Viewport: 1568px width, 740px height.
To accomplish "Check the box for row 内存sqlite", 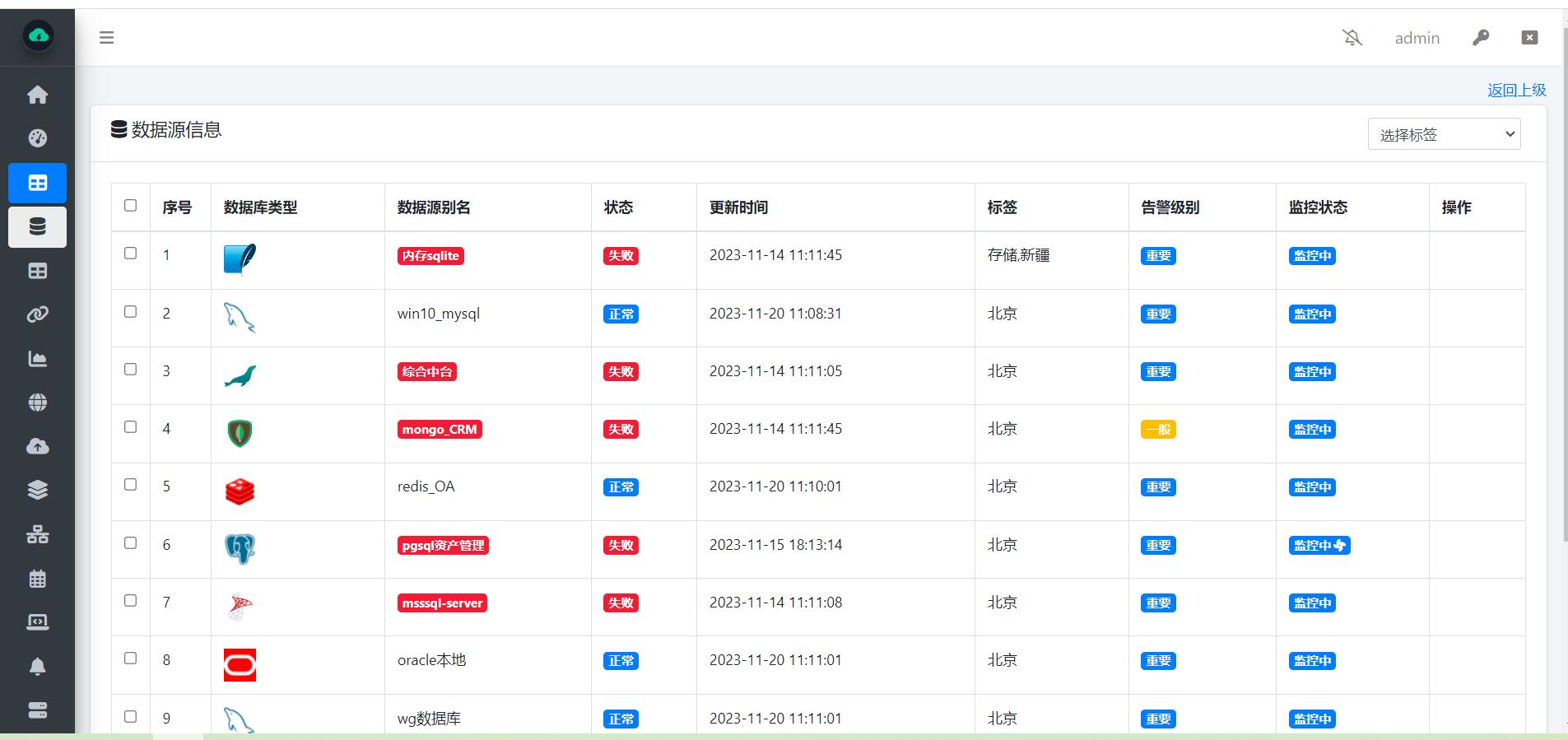I will click(x=130, y=254).
